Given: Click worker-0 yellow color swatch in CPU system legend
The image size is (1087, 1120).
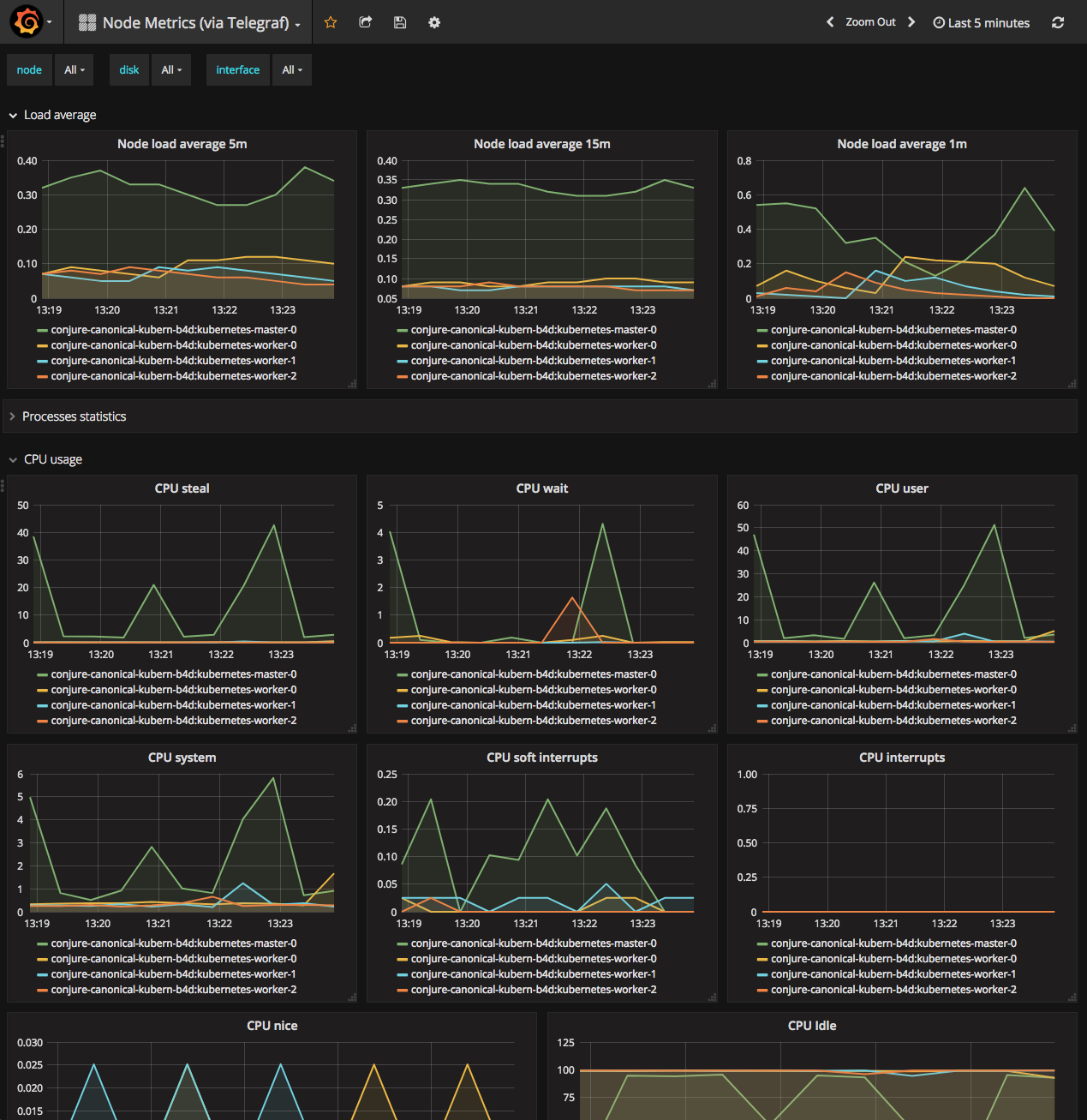Looking at the screenshot, I should tap(42, 959).
